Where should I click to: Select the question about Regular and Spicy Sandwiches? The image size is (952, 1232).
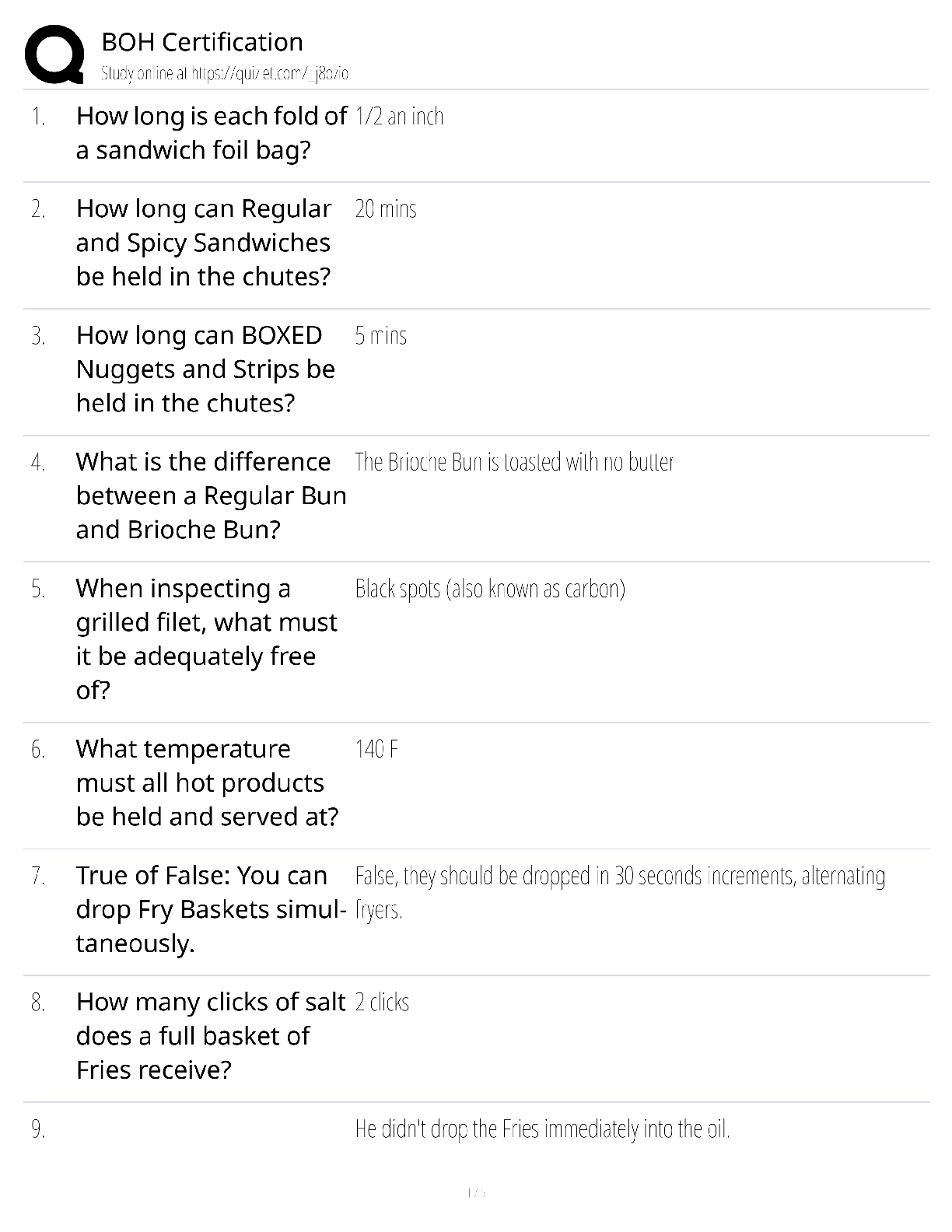point(204,243)
